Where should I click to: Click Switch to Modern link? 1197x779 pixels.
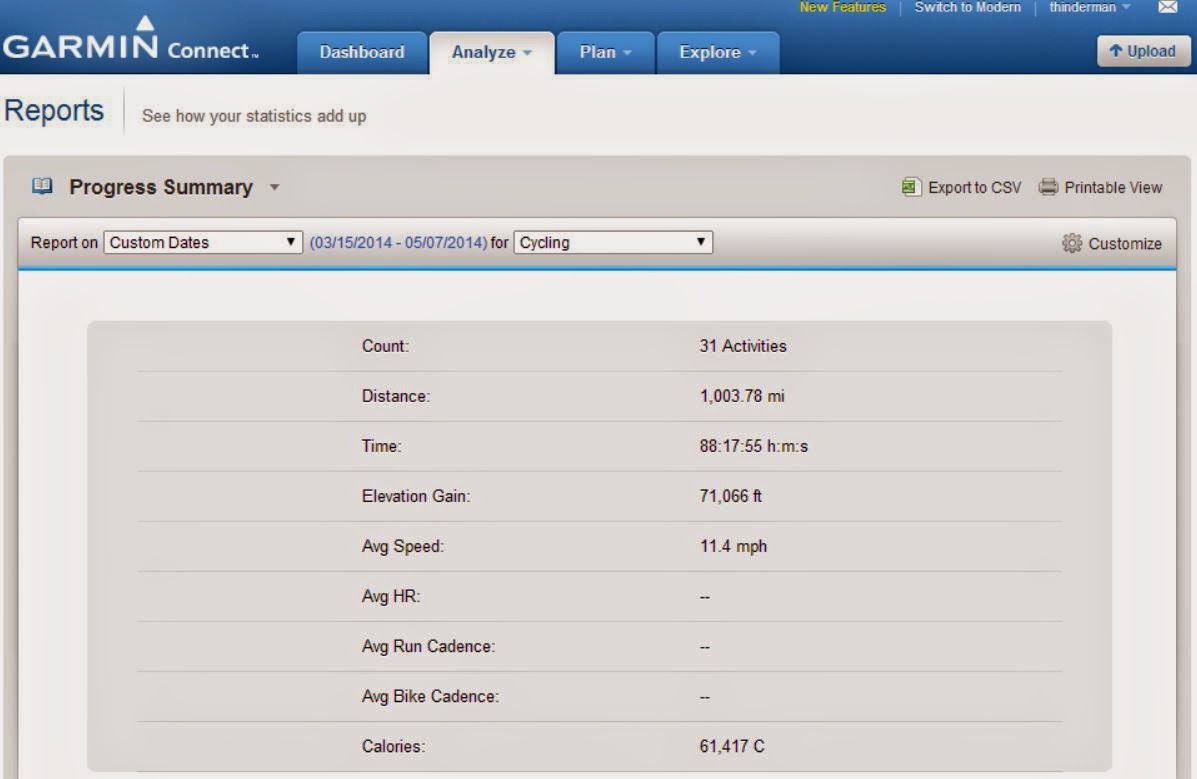click(967, 7)
